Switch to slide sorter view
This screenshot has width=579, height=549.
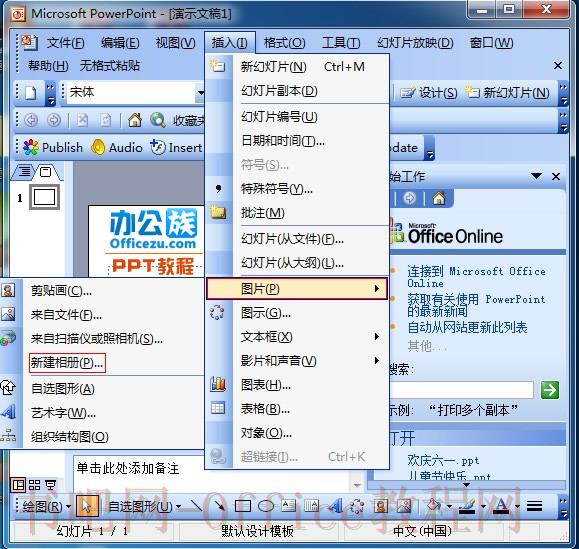[x=34, y=485]
